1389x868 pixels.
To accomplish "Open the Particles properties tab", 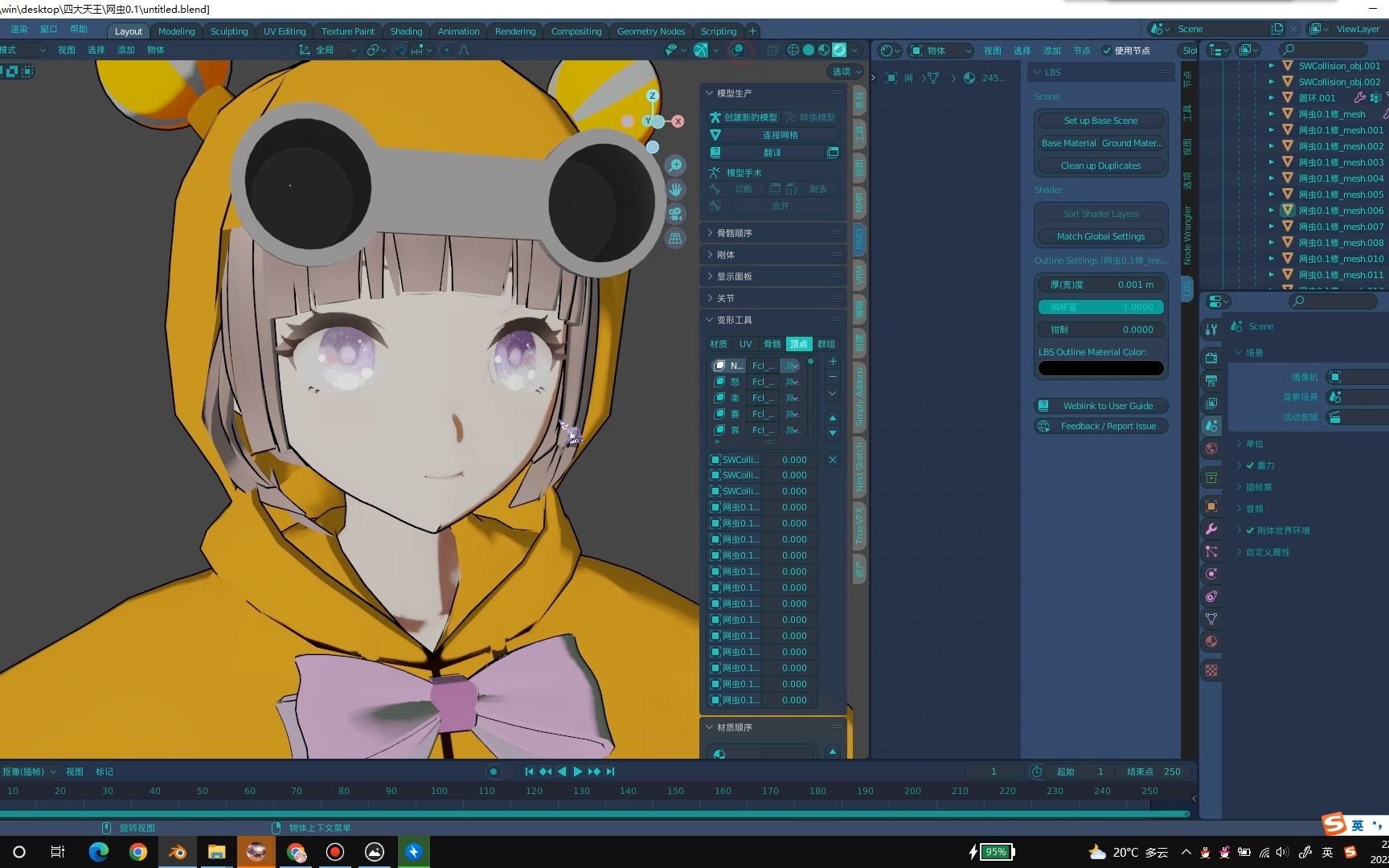I will coord(1211,551).
